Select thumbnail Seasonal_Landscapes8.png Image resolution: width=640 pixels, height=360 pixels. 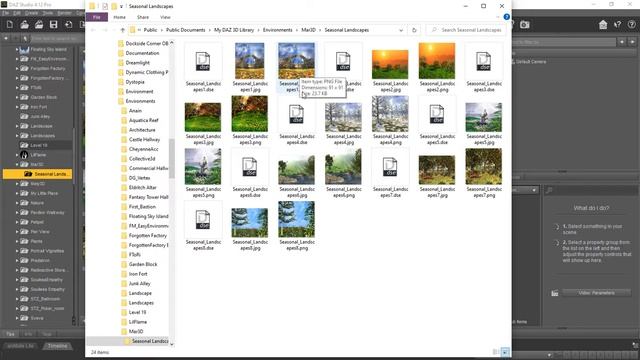297,225
